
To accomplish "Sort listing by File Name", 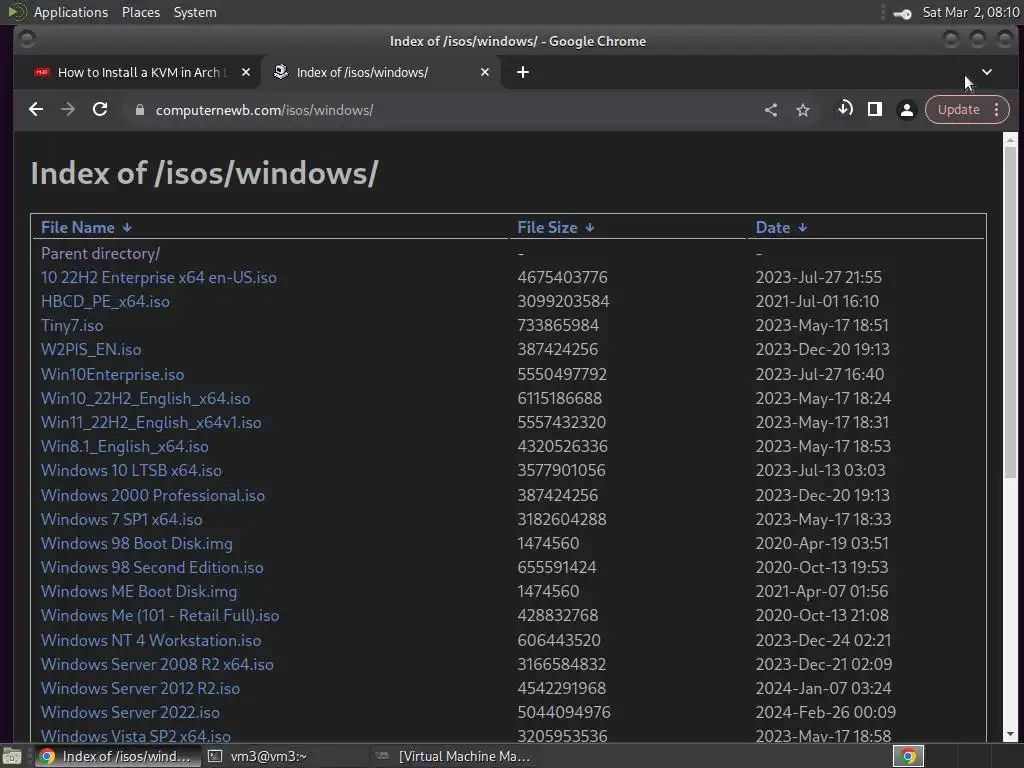I will (x=78, y=227).
